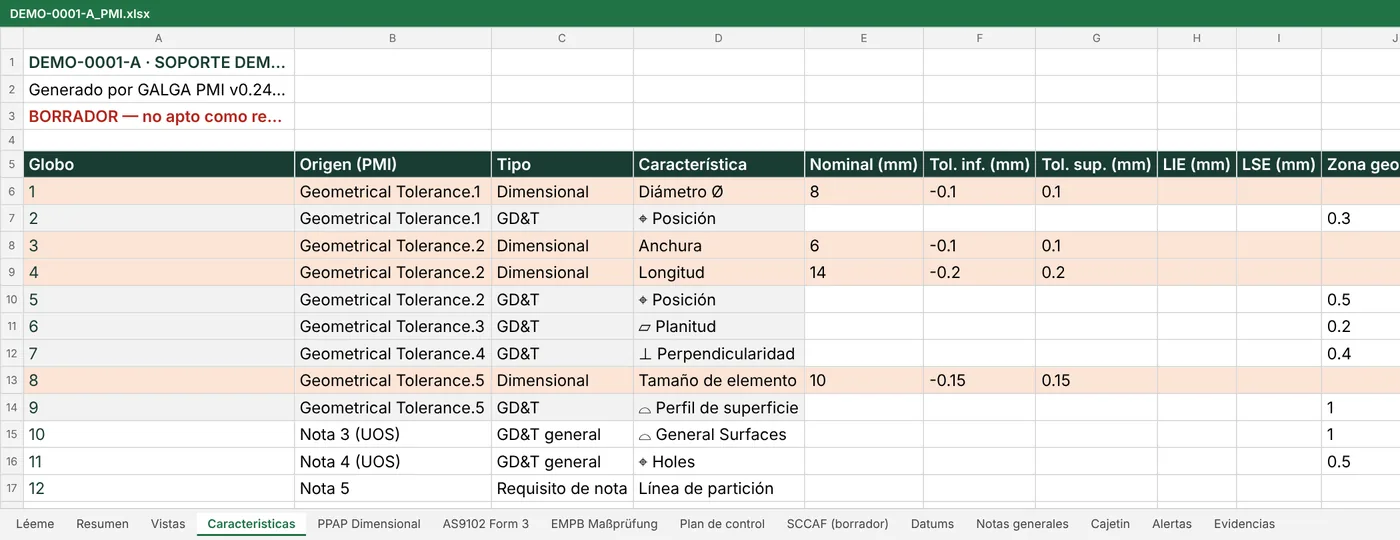This screenshot has width=1400, height=540.
Task: Click Globo cell '12'
Action: pyautogui.click(x=159, y=488)
